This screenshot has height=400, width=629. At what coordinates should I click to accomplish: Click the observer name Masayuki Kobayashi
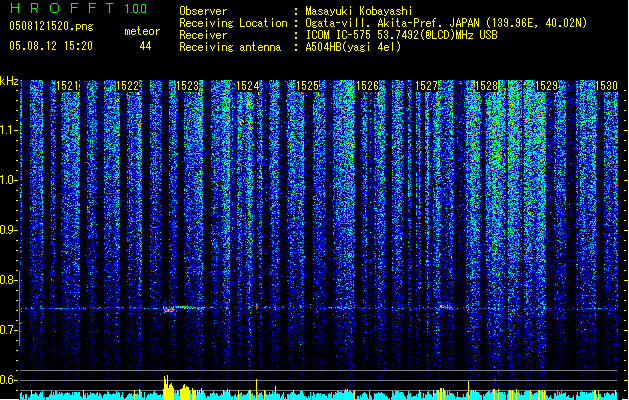point(359,11)
